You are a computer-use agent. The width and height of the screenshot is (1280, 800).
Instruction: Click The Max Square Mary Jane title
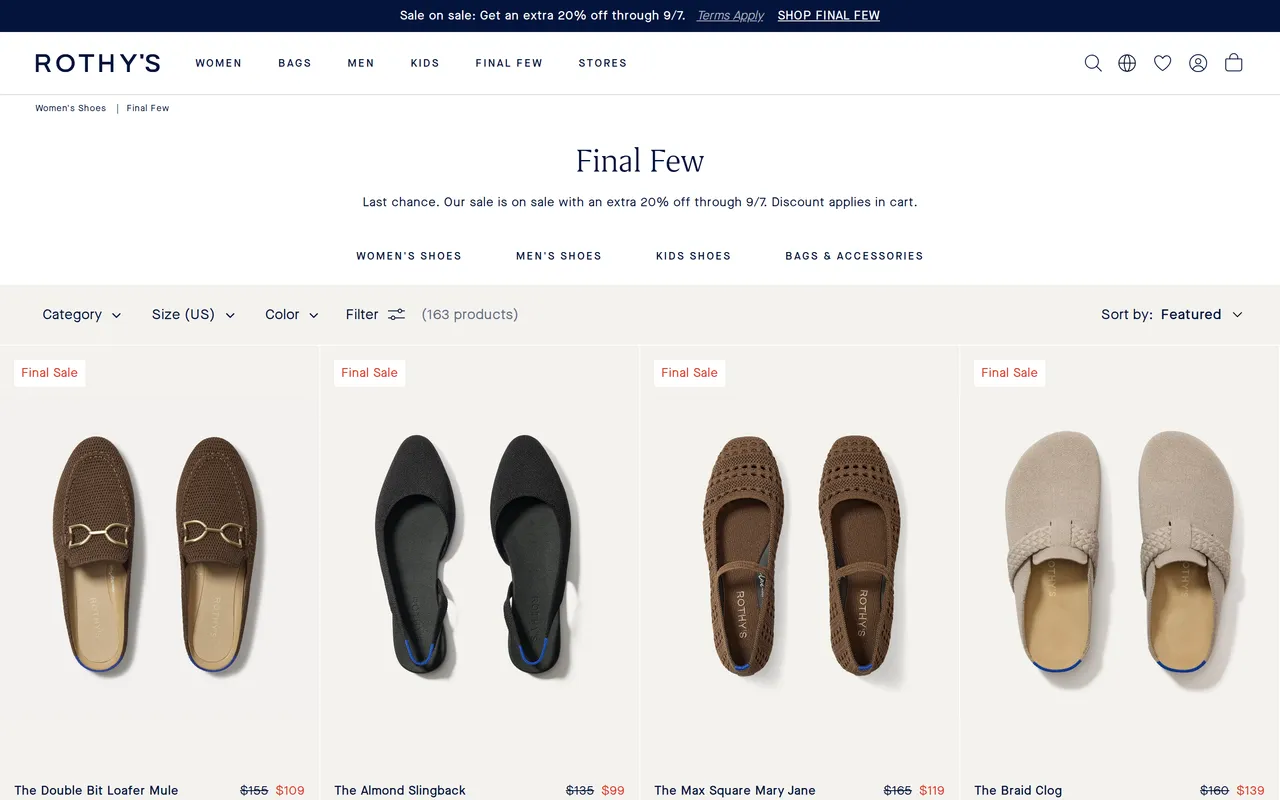(x=735, y=790)
